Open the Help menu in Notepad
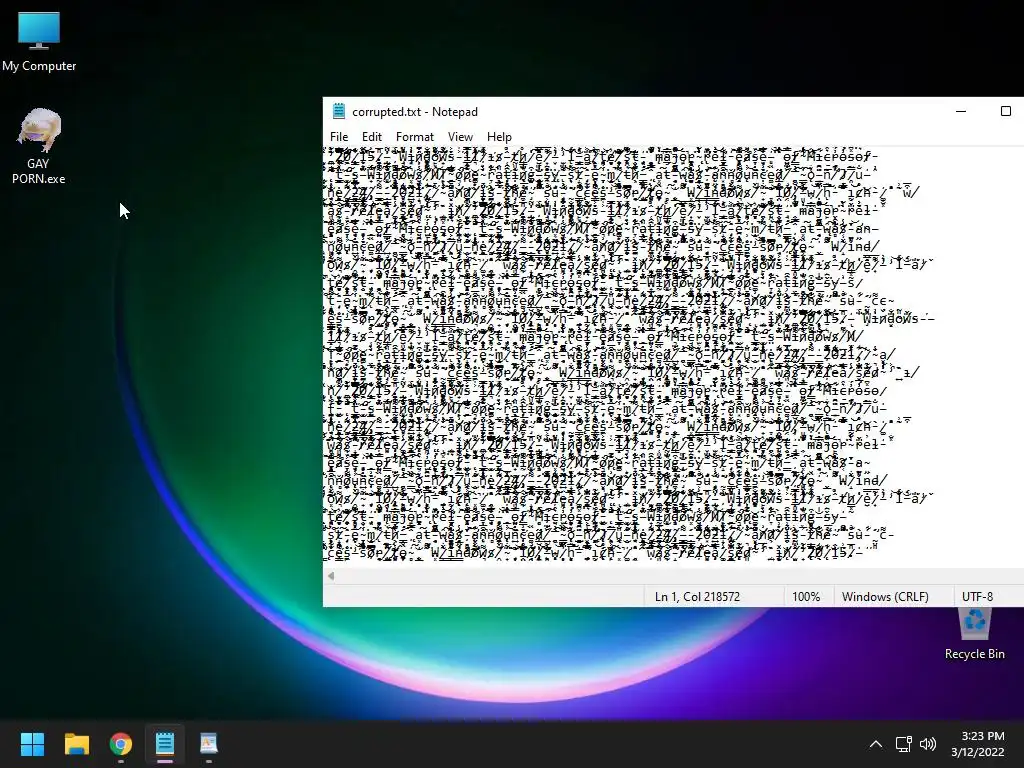This screenshot has height=768, width=1024. click(x=499, y=136)
